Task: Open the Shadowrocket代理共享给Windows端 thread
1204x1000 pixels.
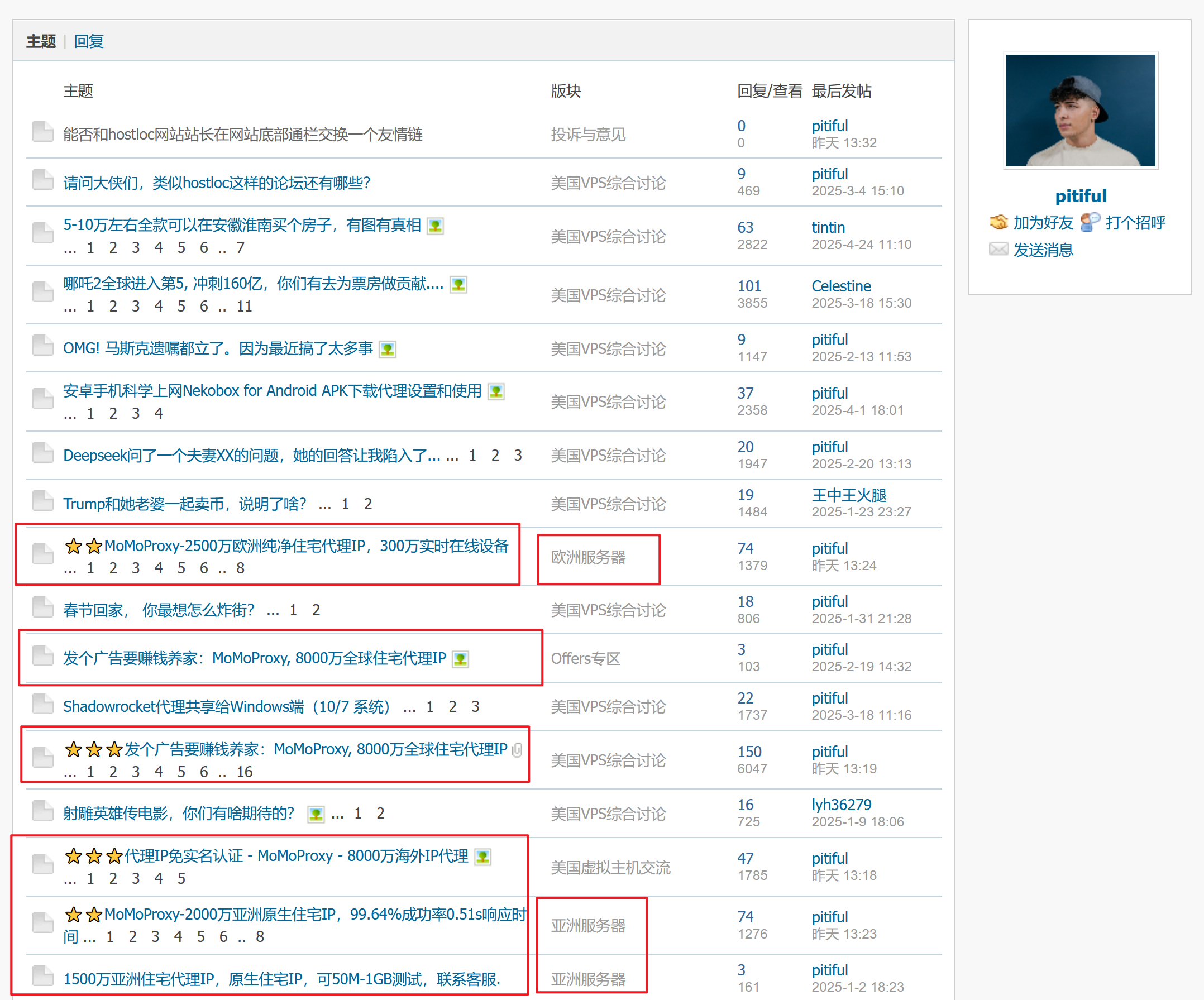Action: 227,707
